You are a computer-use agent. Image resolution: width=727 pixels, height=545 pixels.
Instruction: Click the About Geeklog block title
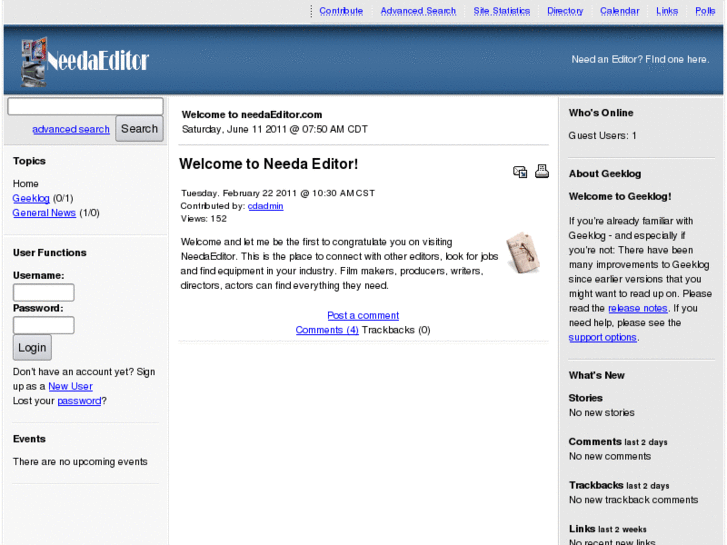[605, 173]
